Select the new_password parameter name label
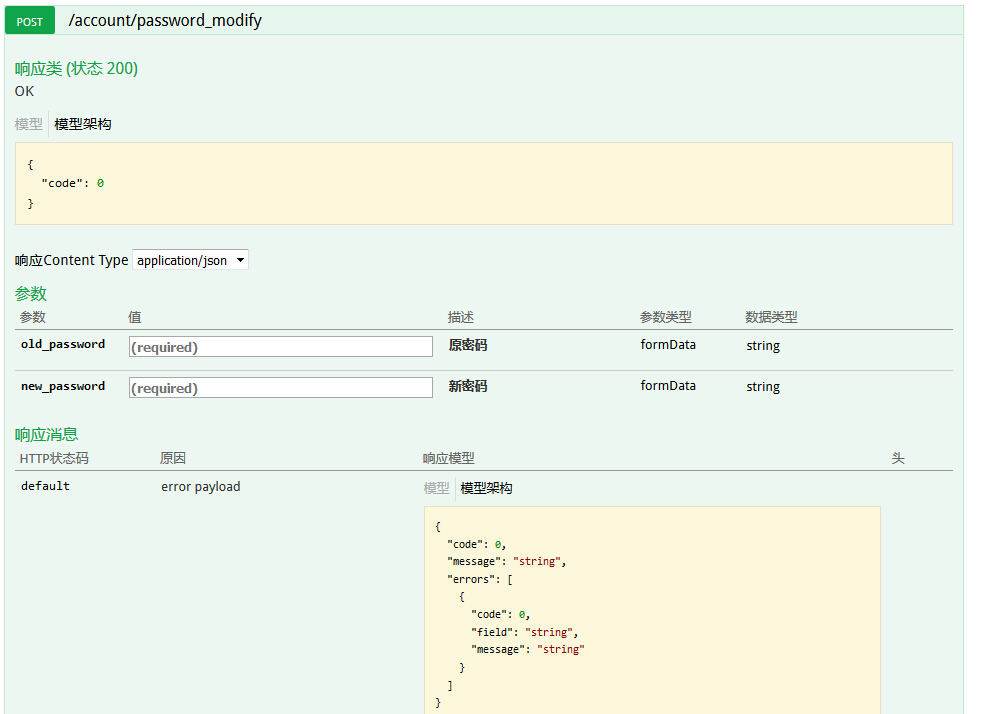The image size is (981, 714). point(63,386)
